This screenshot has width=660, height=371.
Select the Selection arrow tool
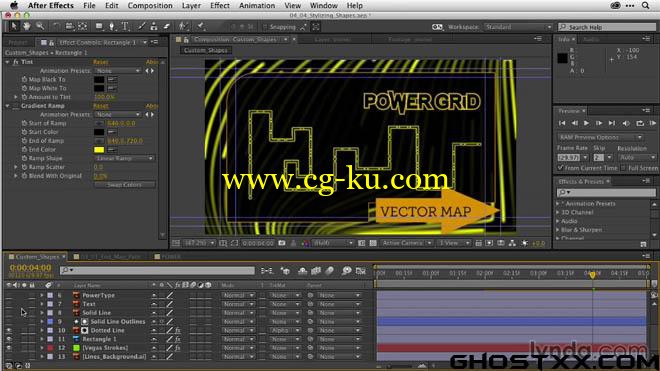[x=14, y=27]
